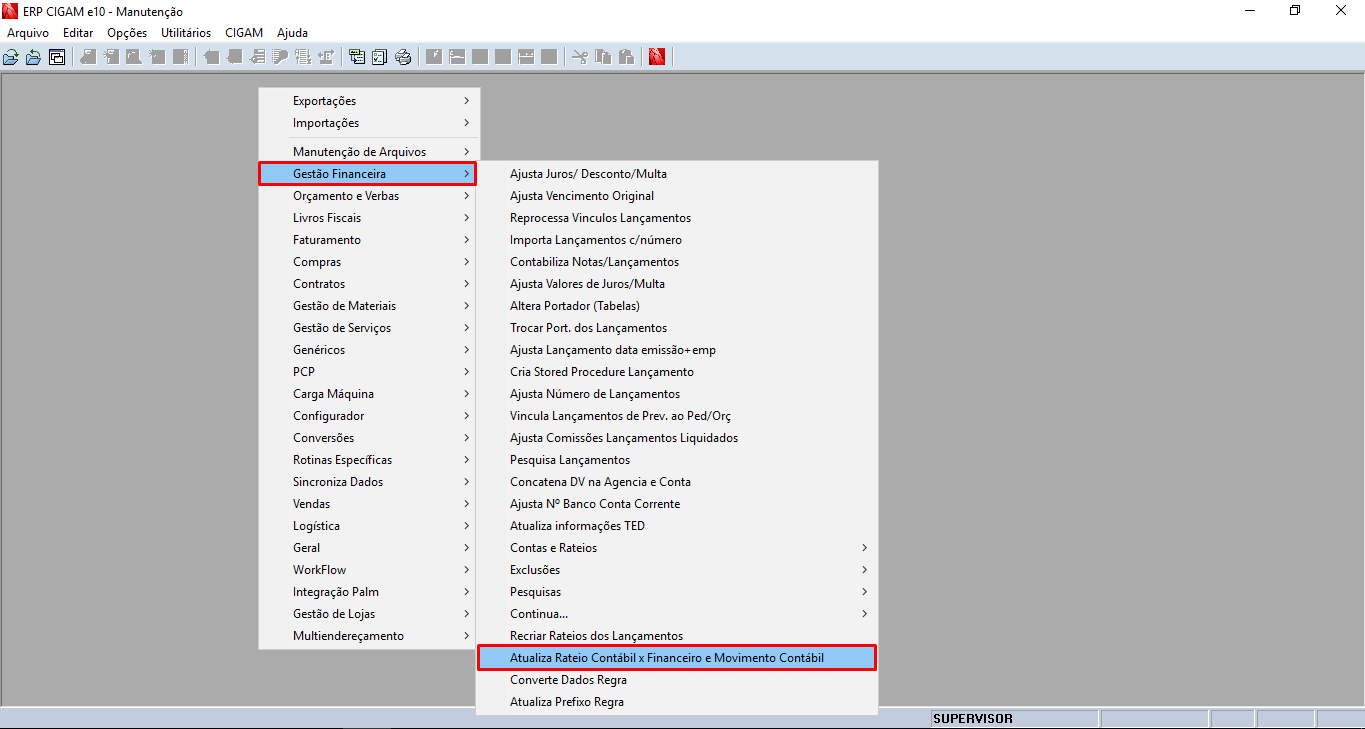Select the Conversões menu entry

[369, 438]
